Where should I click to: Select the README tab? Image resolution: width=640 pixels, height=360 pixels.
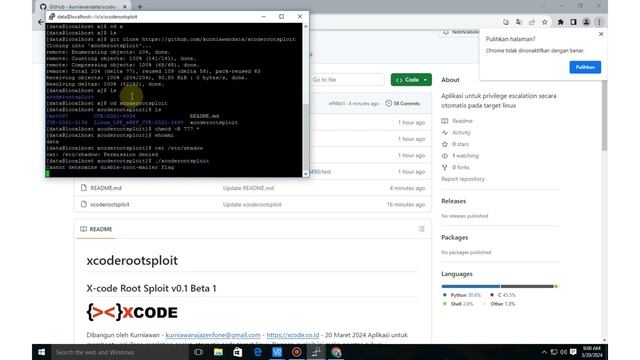tap(96, 229)
